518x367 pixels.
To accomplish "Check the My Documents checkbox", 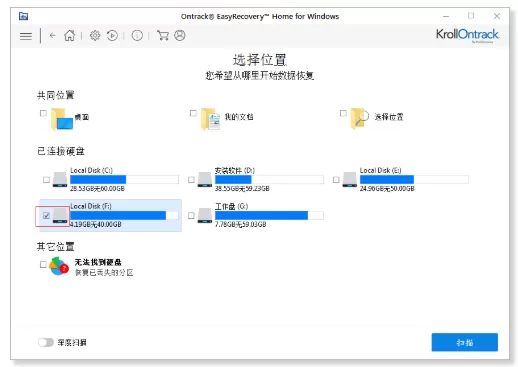I will point(193,113).
